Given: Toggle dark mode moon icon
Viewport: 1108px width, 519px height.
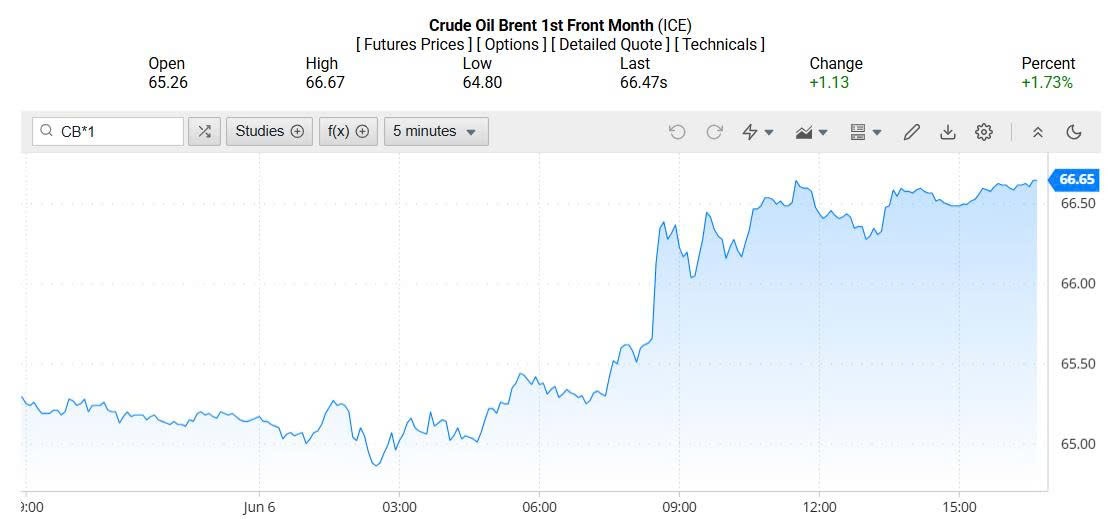Looking at the screenshot, I should 1075,131.
